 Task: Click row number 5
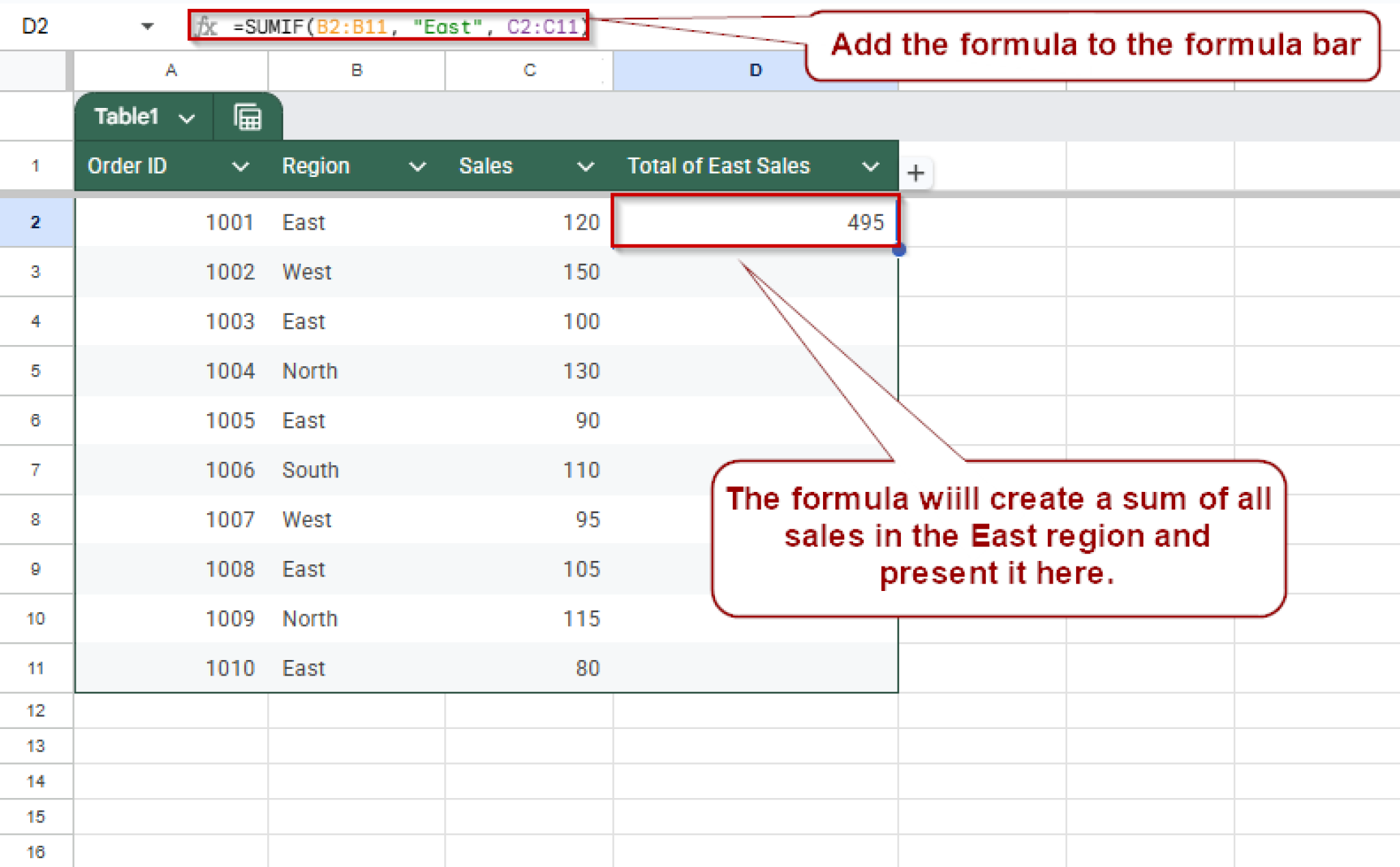pyautogui.click(x=36, y=371)
